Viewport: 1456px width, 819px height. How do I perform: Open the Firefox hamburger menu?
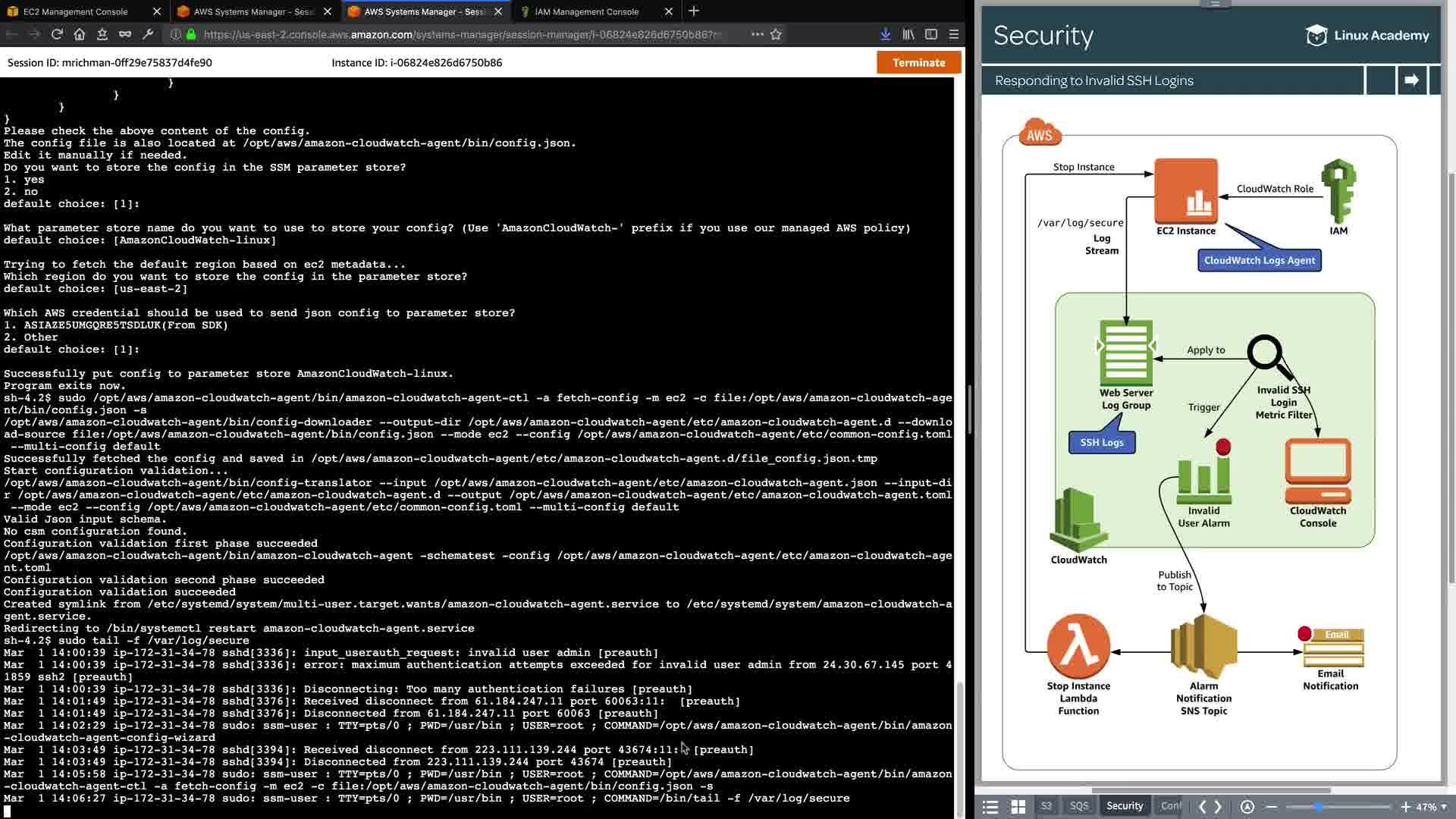point(954,34)
